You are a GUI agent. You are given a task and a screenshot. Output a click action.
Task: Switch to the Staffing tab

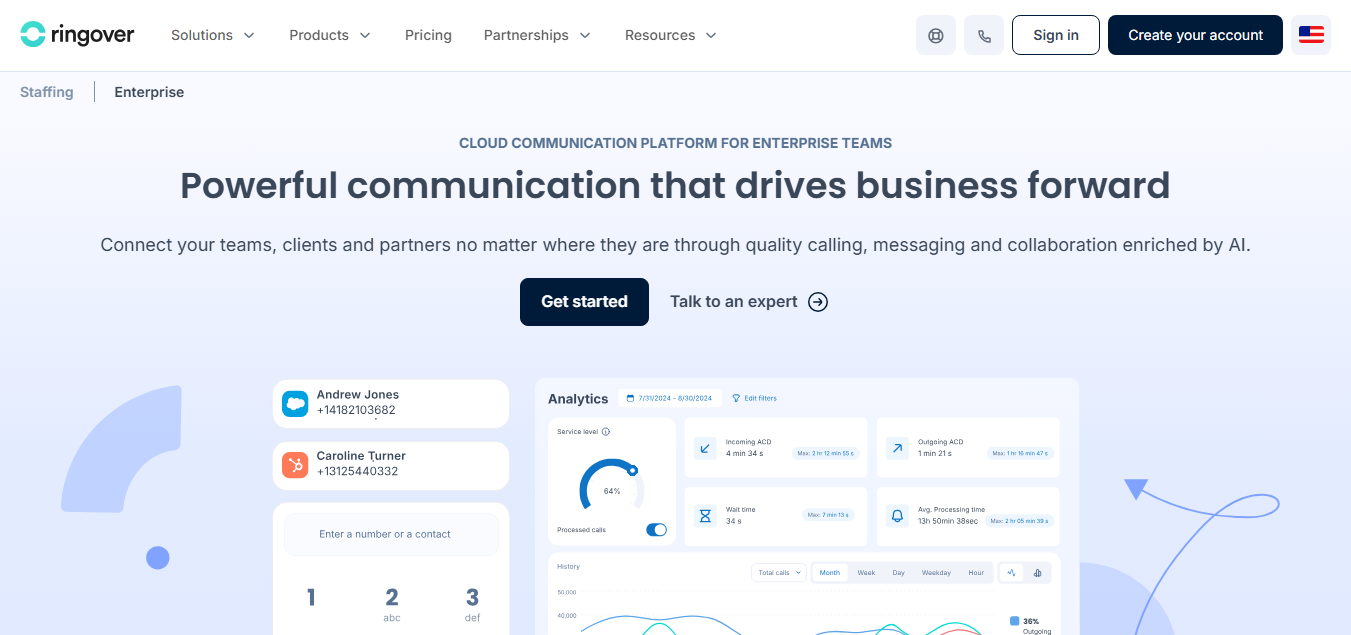(x=47, y=92)
